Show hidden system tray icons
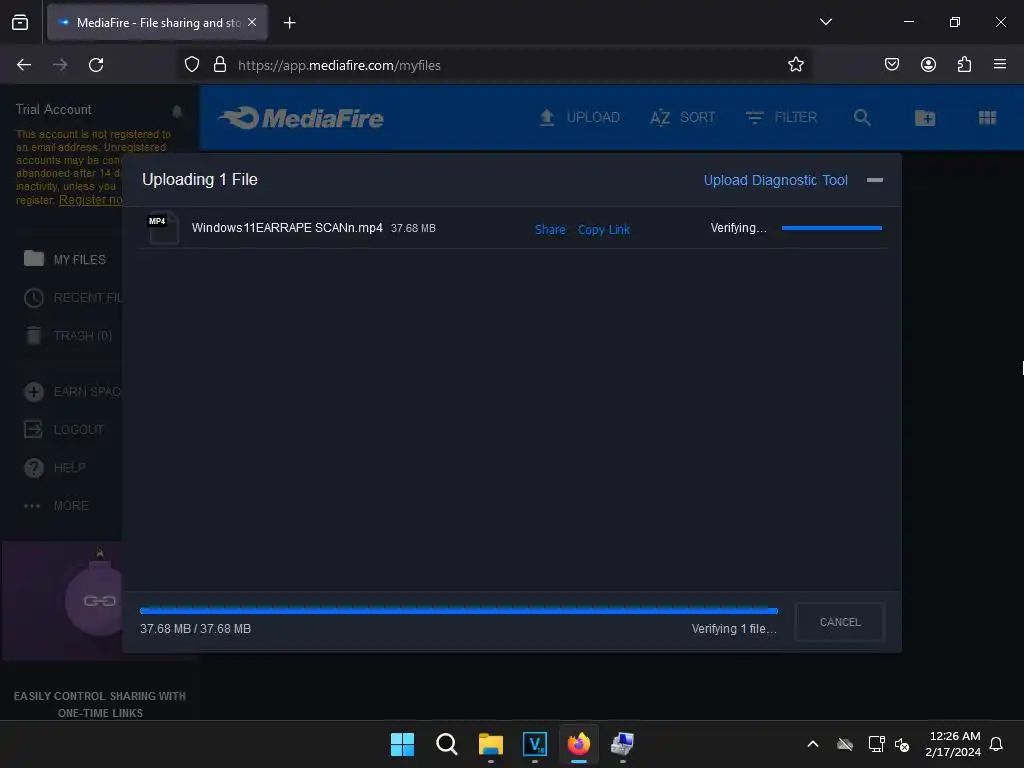 click(813, 744)
